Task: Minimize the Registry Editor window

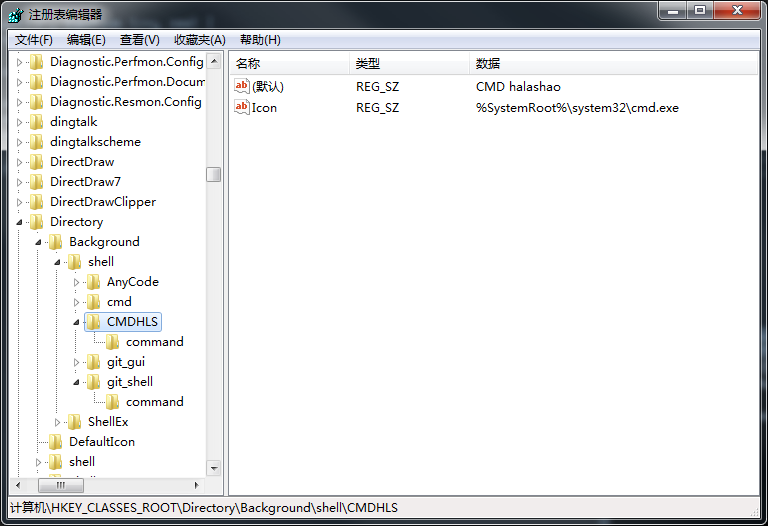Action: coord(672,11)
